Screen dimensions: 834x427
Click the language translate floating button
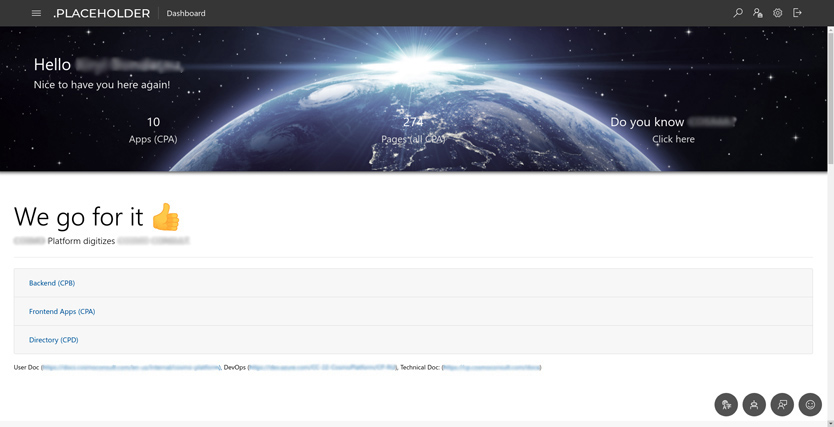click(726, 404)
